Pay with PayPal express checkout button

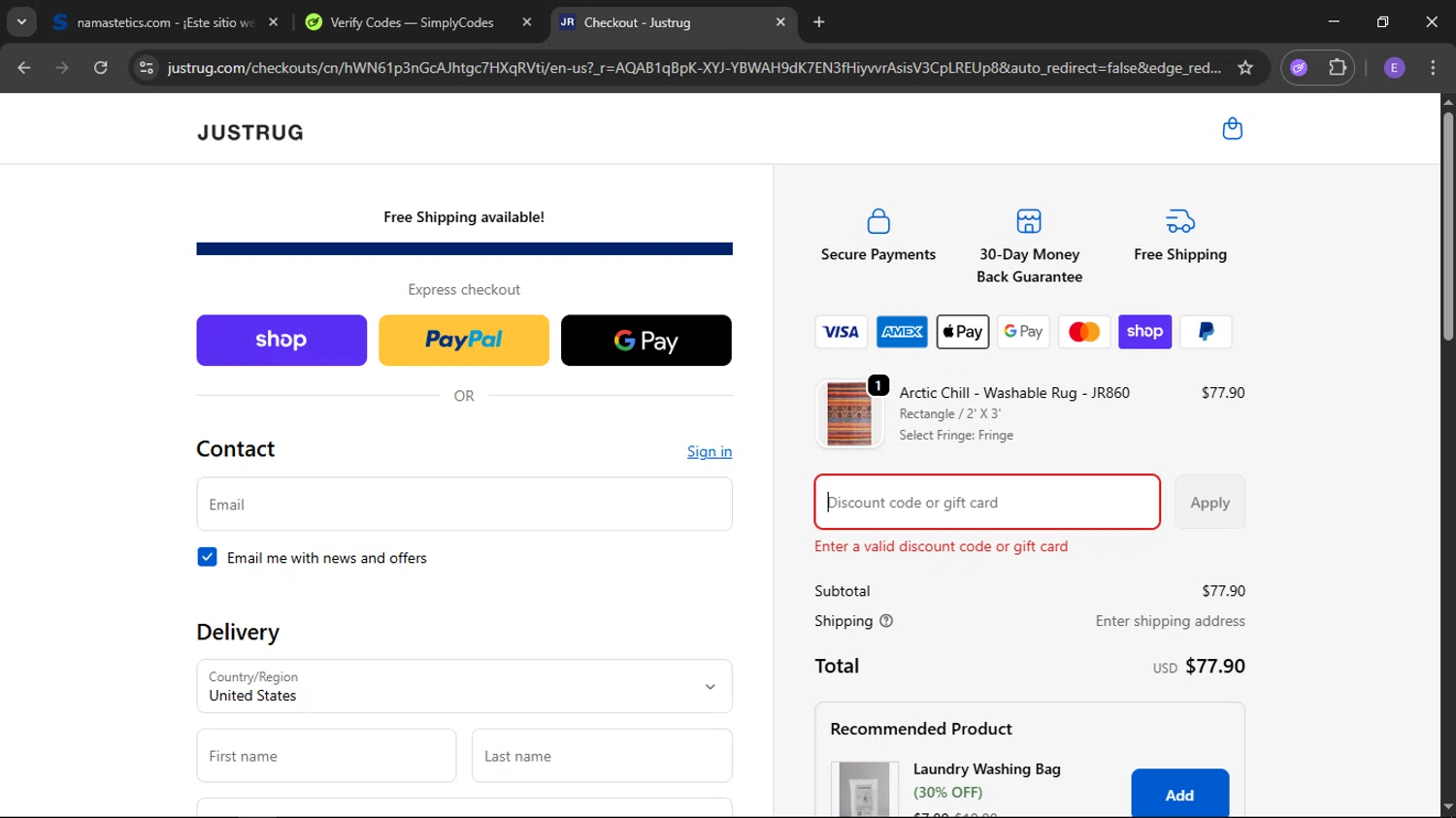tap(464, 341)
